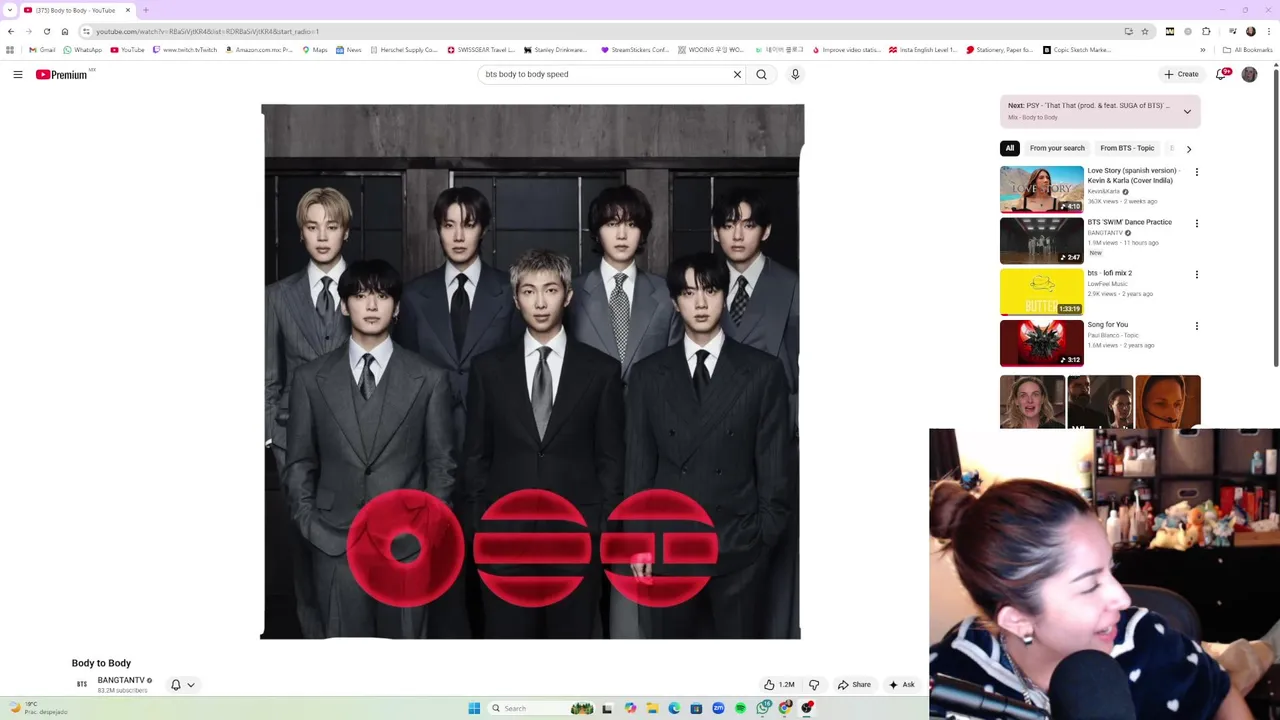The width and height of the screenshot is (1280, 720).
Task: Dislike the Body to Body video
Action: point(814,685)
